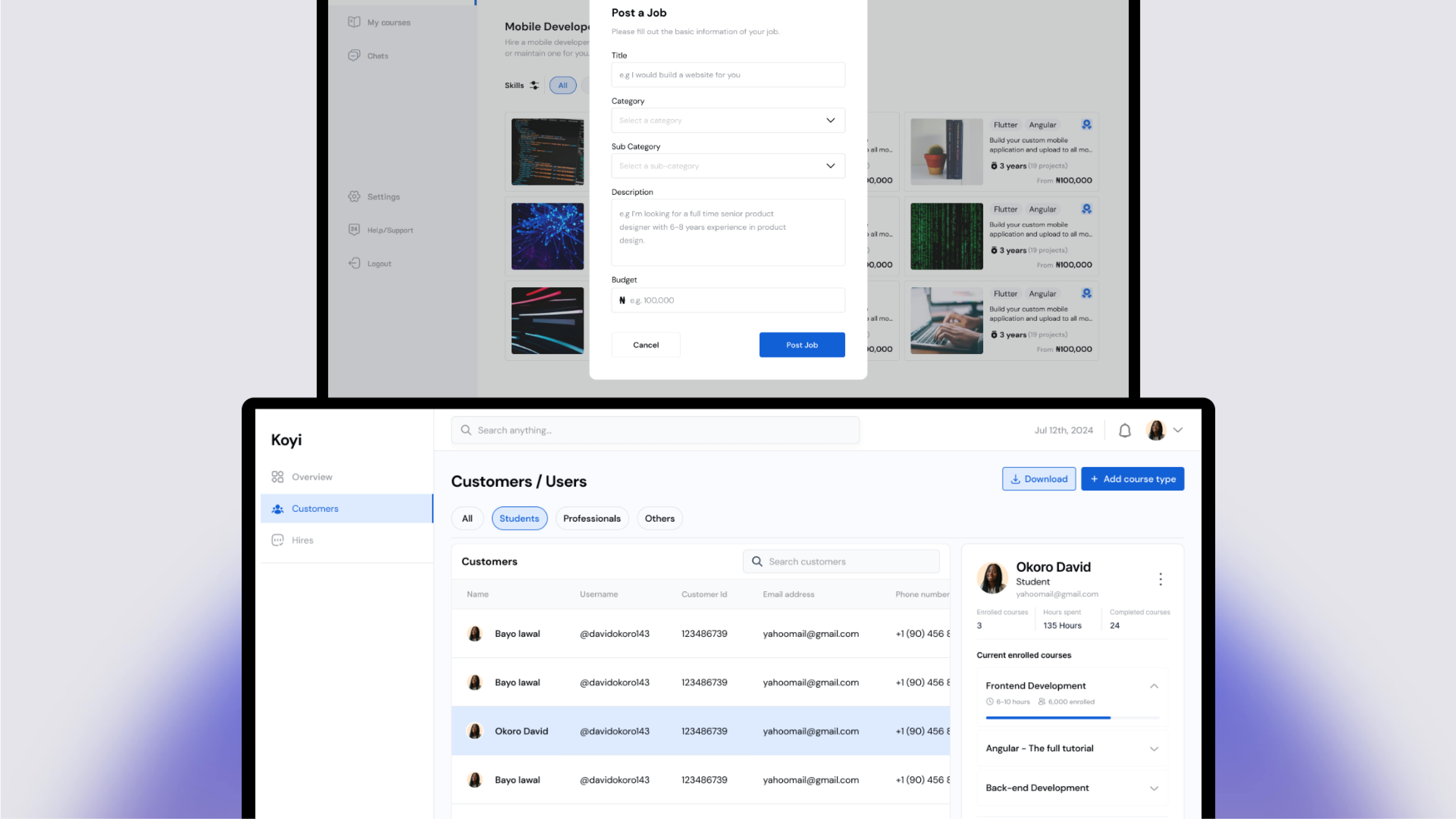This screenshot has width=1456, height=819.
Task: Click the Koyi logo
Action: point(287,440)
